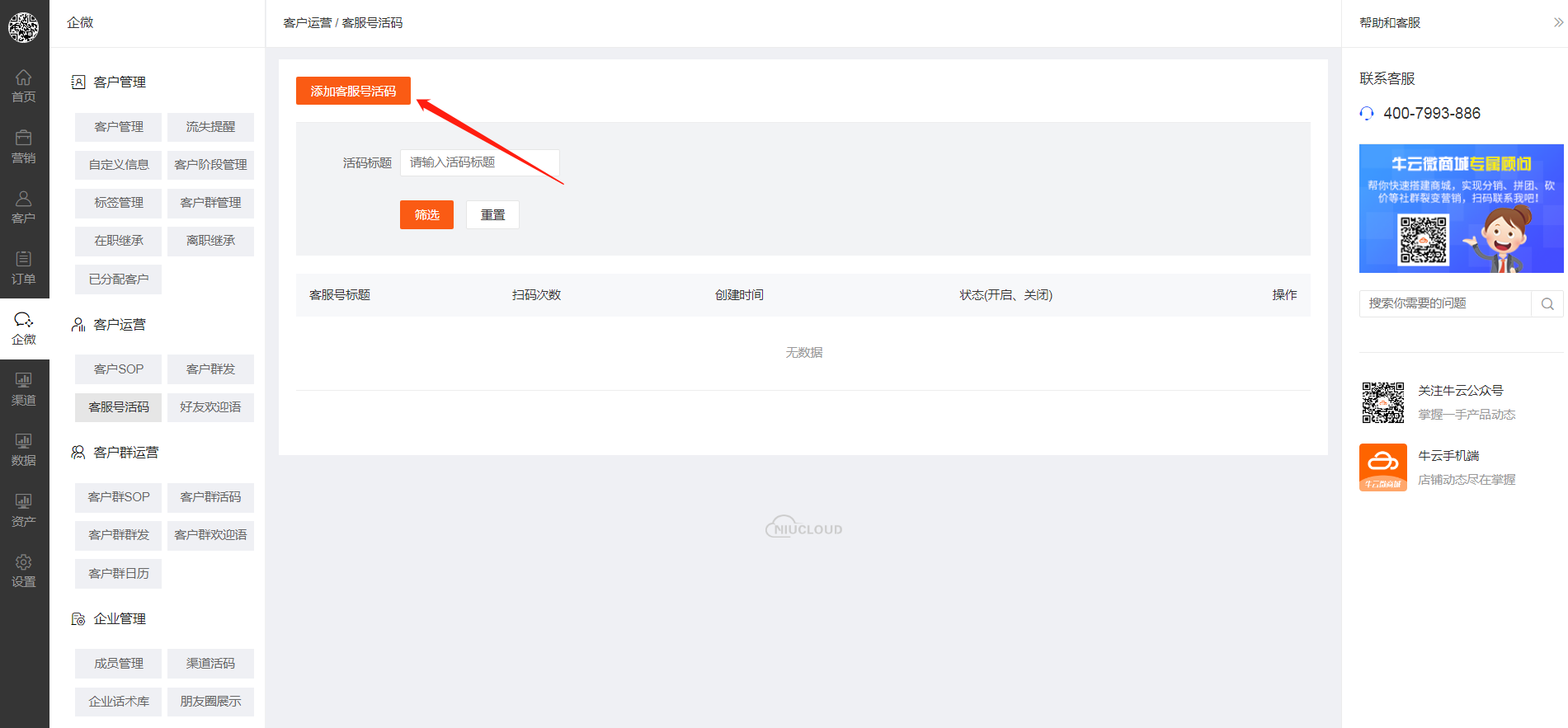Open 客户群日历 menu item
The width and height of the screenshot is (1568, 728).
point(118,574)
